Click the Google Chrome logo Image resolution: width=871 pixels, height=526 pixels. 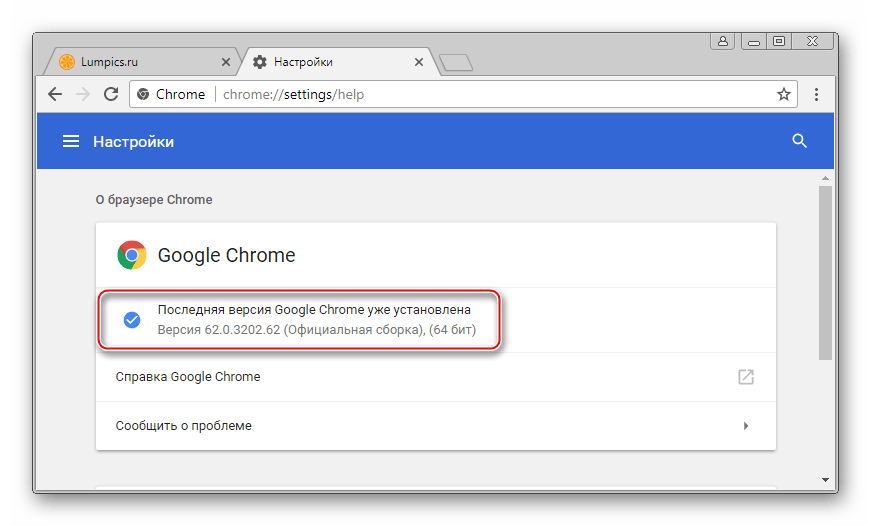[131, 255]
